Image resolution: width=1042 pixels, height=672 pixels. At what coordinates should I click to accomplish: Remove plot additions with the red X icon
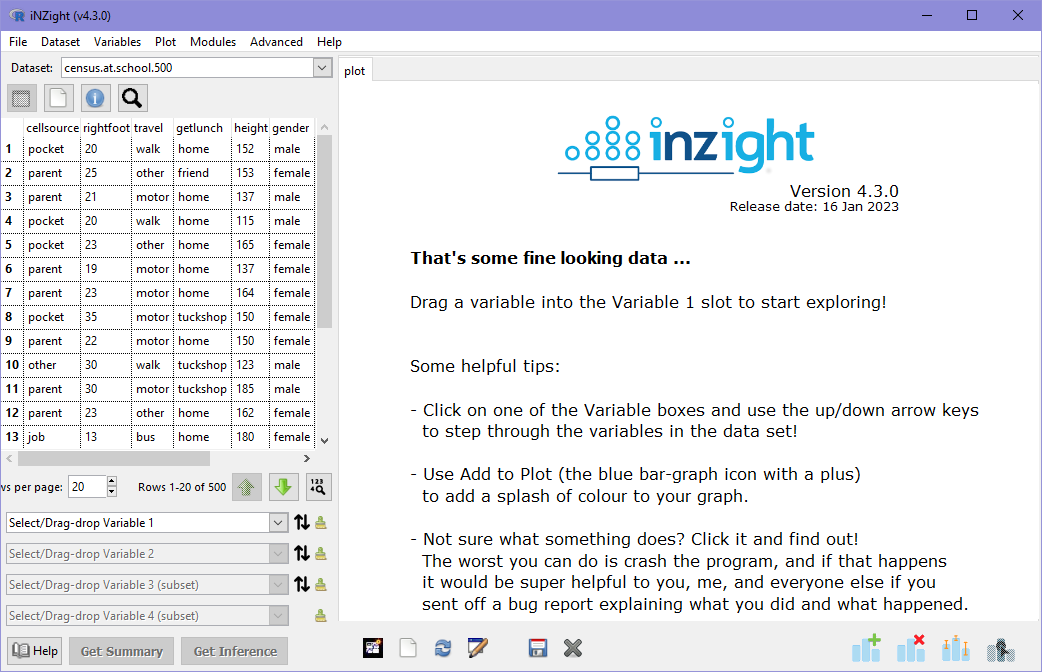pos(911,650)
